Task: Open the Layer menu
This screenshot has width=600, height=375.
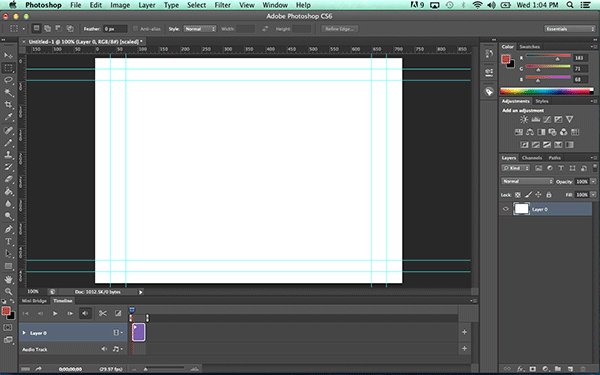Action: coord(147,5)
